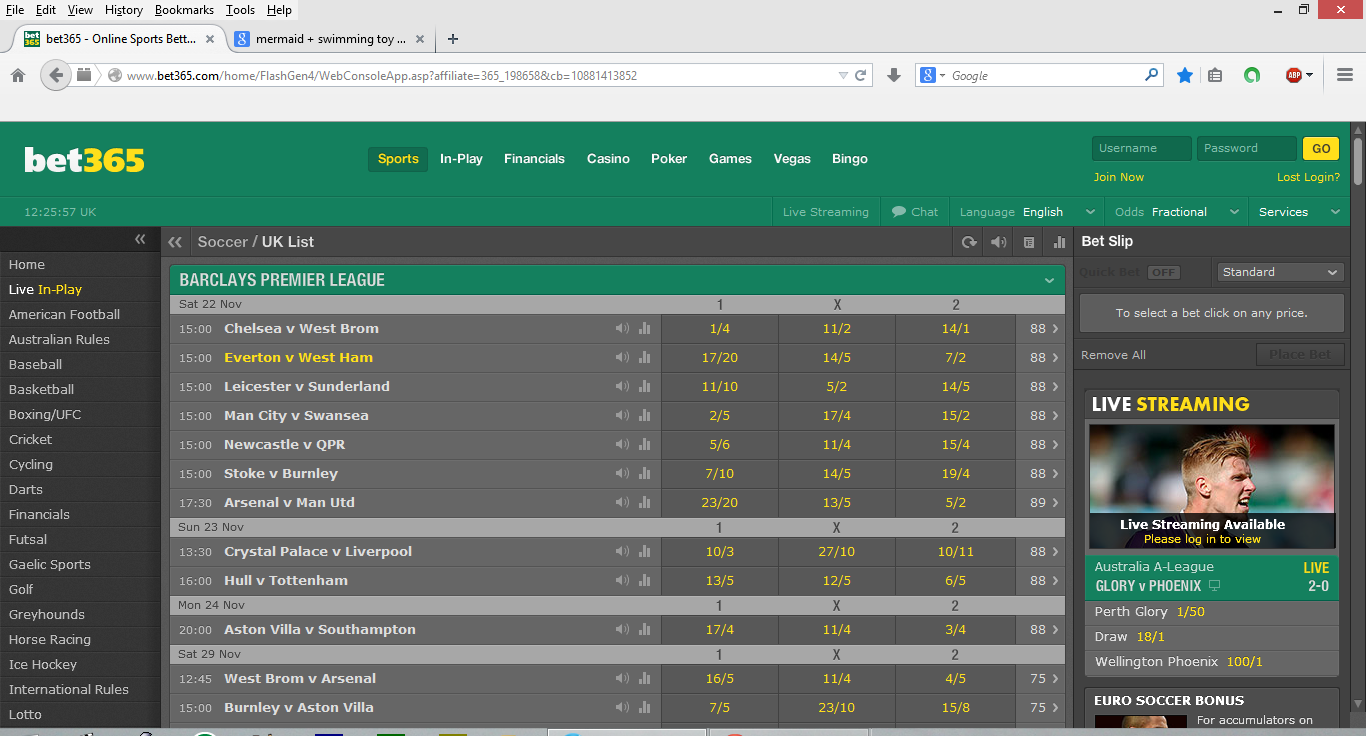Click the Join Now link
The width and height of the screenshot is (1366, 736).
pos(1118,177)
